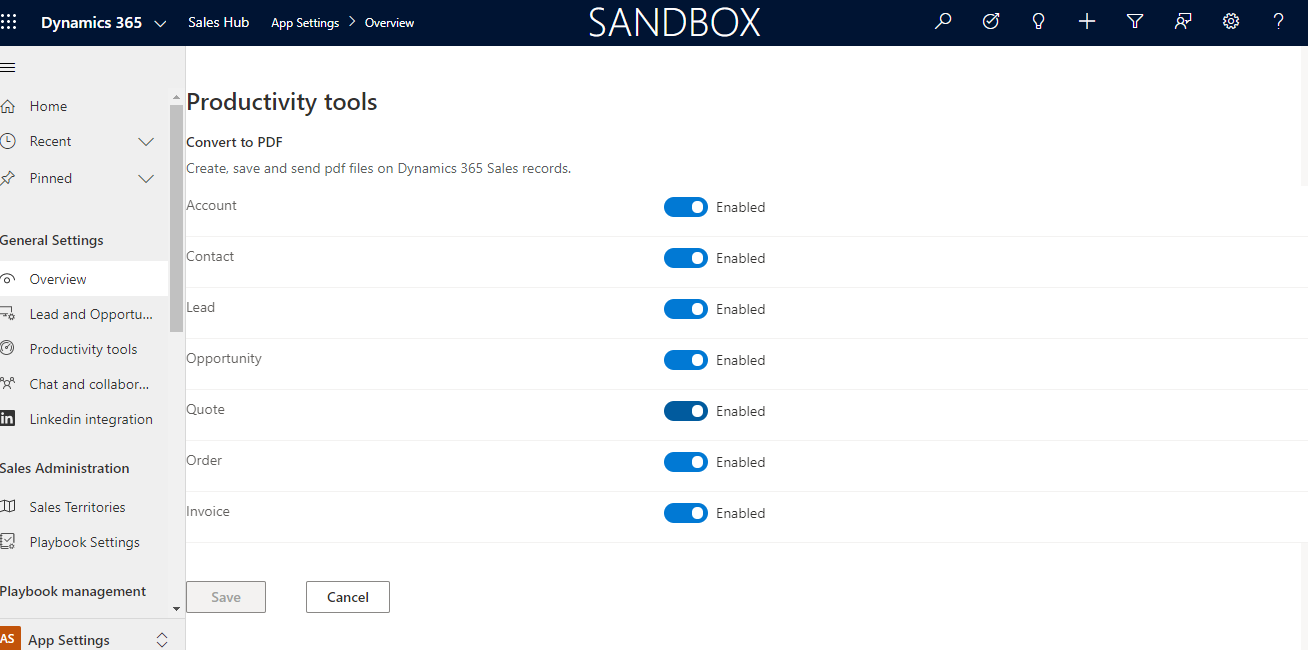Click the Pinned pushpin icon

pos(8,178)
